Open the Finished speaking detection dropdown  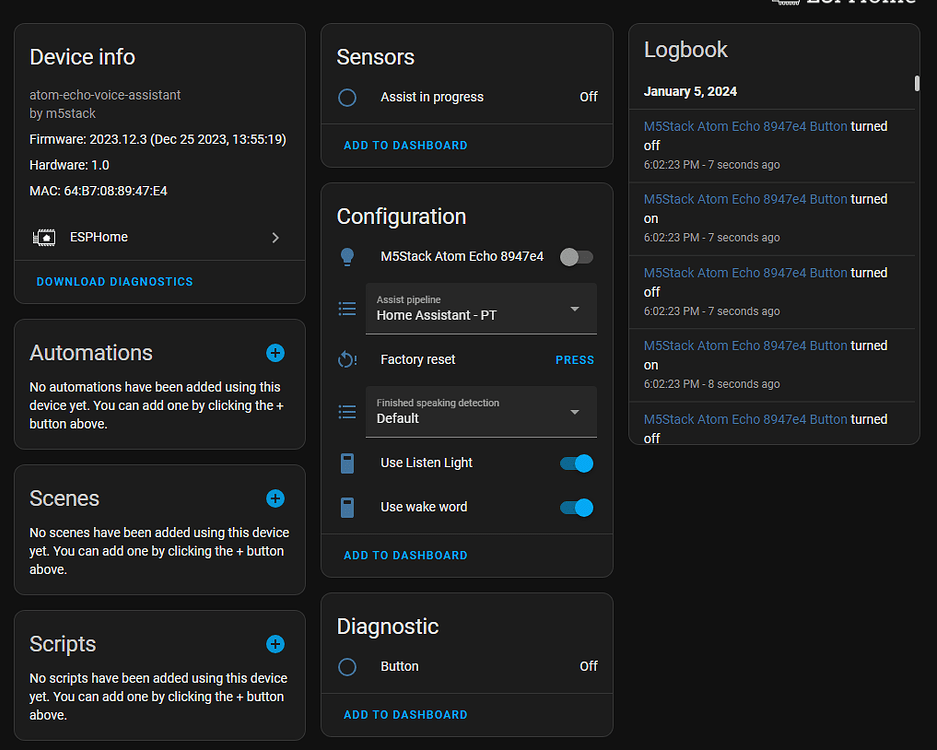coord(575,411)
